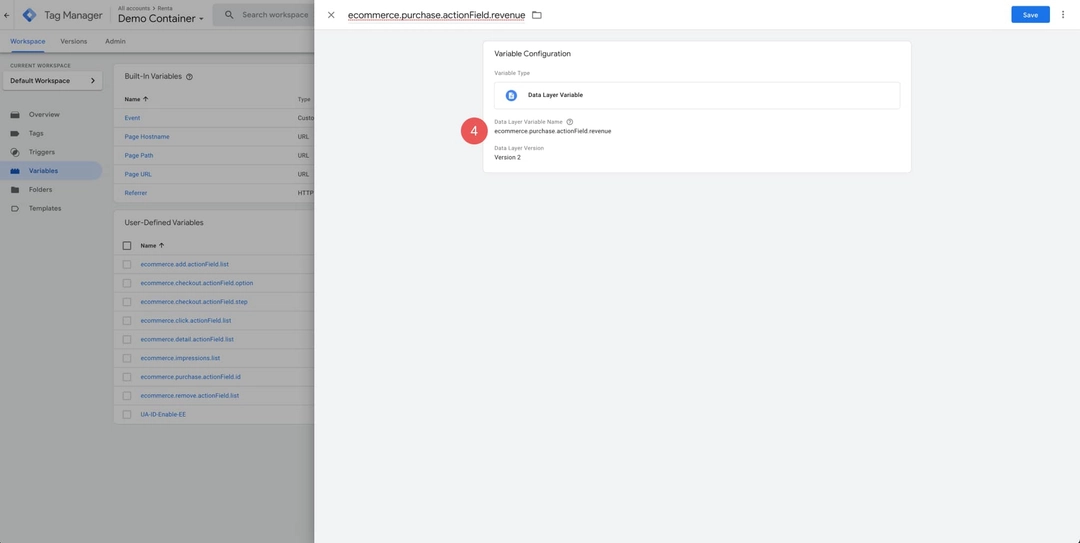The image size is (1080, 543).
Task: Check the ecommerce.purchase.actionField.id checkbox
Action: (127, 377)
